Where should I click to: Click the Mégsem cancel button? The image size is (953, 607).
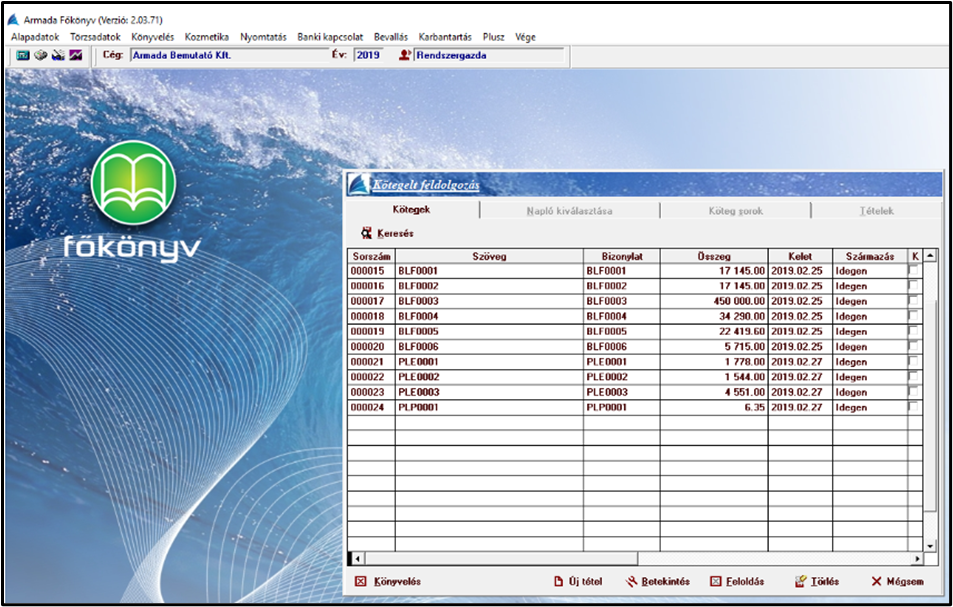point(897,581)
